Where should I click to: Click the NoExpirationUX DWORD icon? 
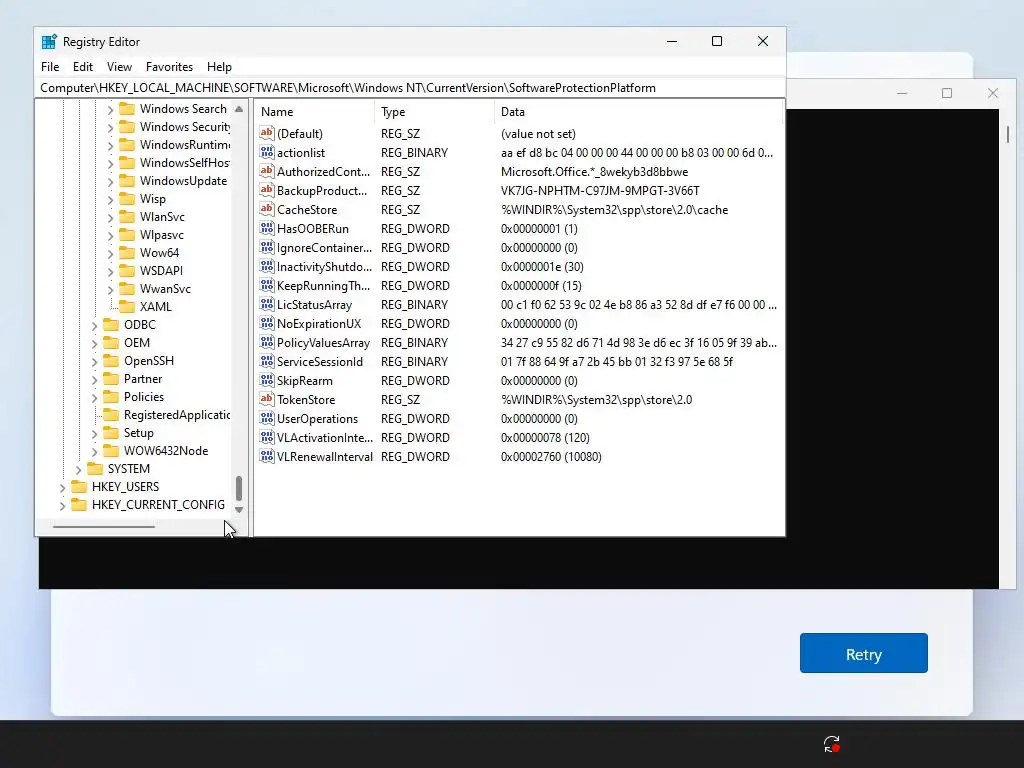click(x=266, y=323)
